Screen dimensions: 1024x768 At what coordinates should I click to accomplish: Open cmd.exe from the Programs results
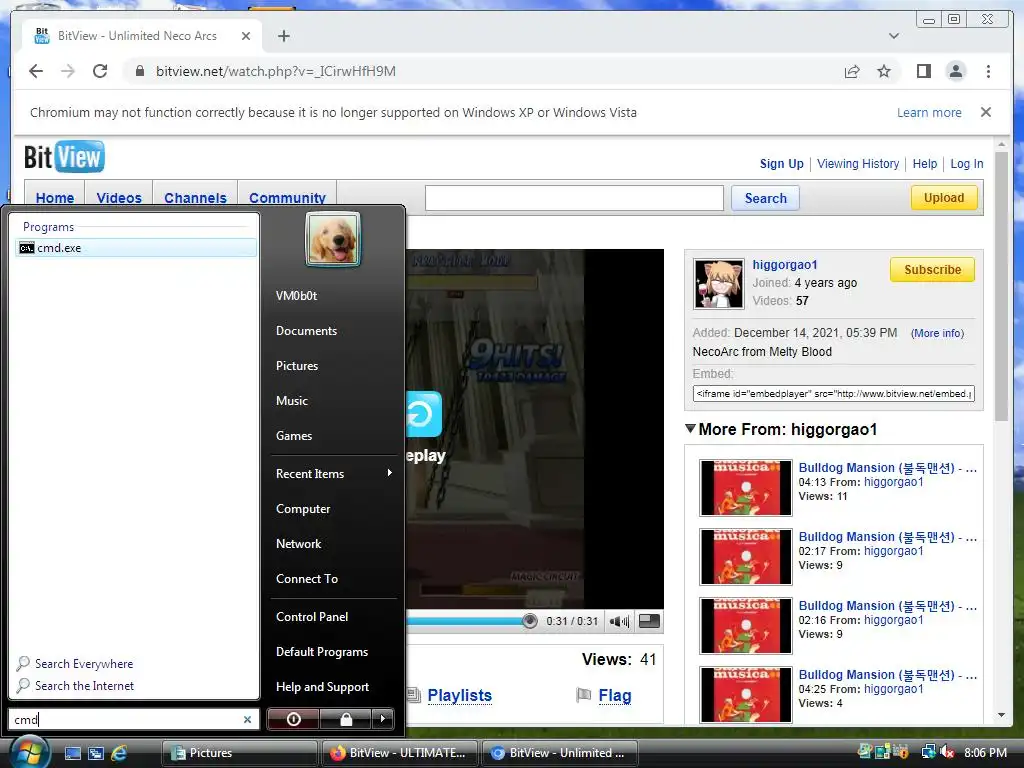point(136,248)
